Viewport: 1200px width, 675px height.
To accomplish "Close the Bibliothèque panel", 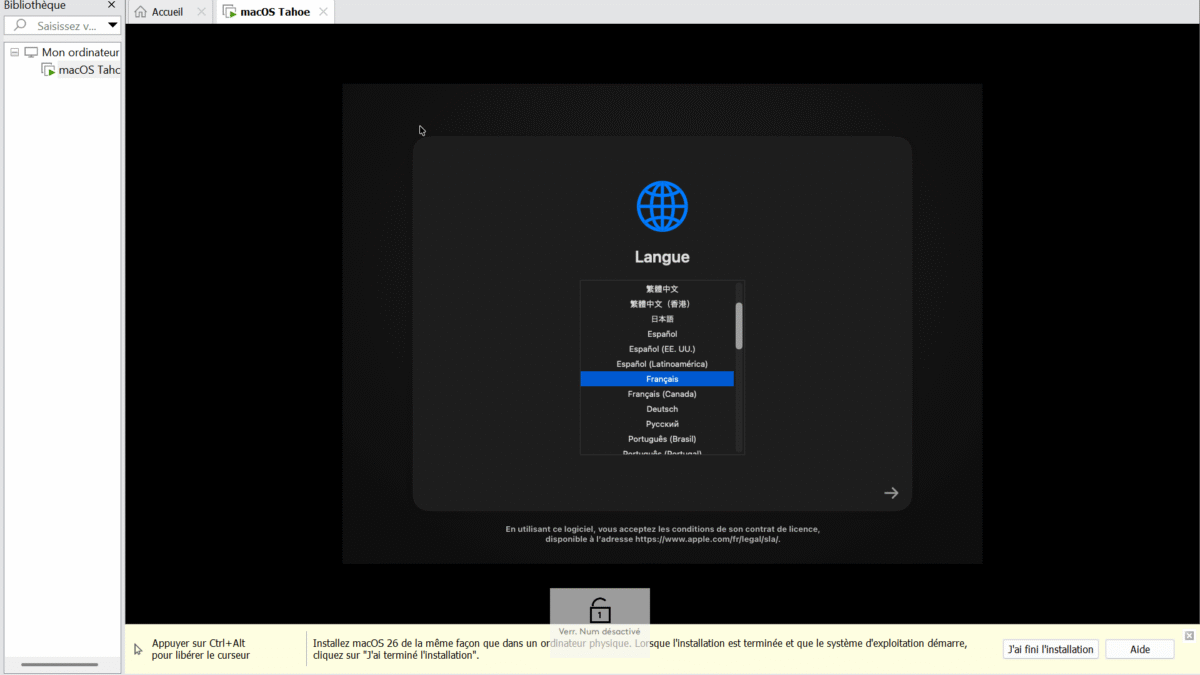I will (111, 5).
